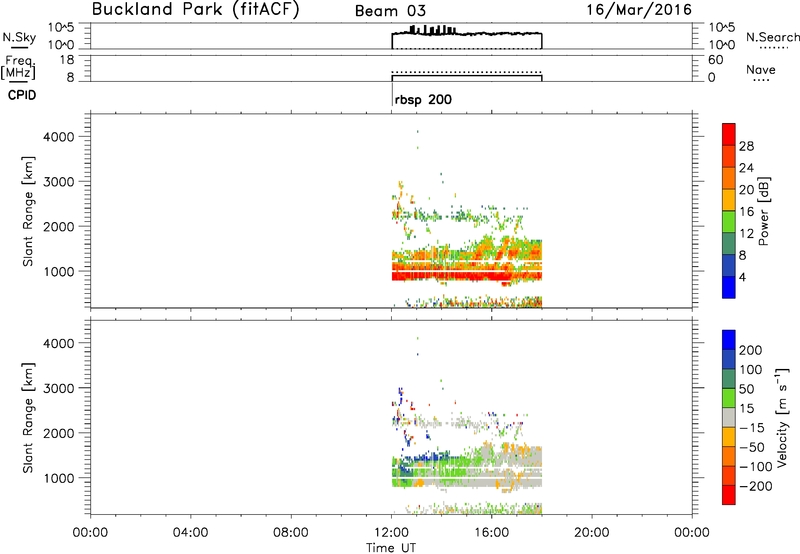The image size is (800, 554).
Task: Click 'Slant Range [km]' label of power panel
Action: 28,211
